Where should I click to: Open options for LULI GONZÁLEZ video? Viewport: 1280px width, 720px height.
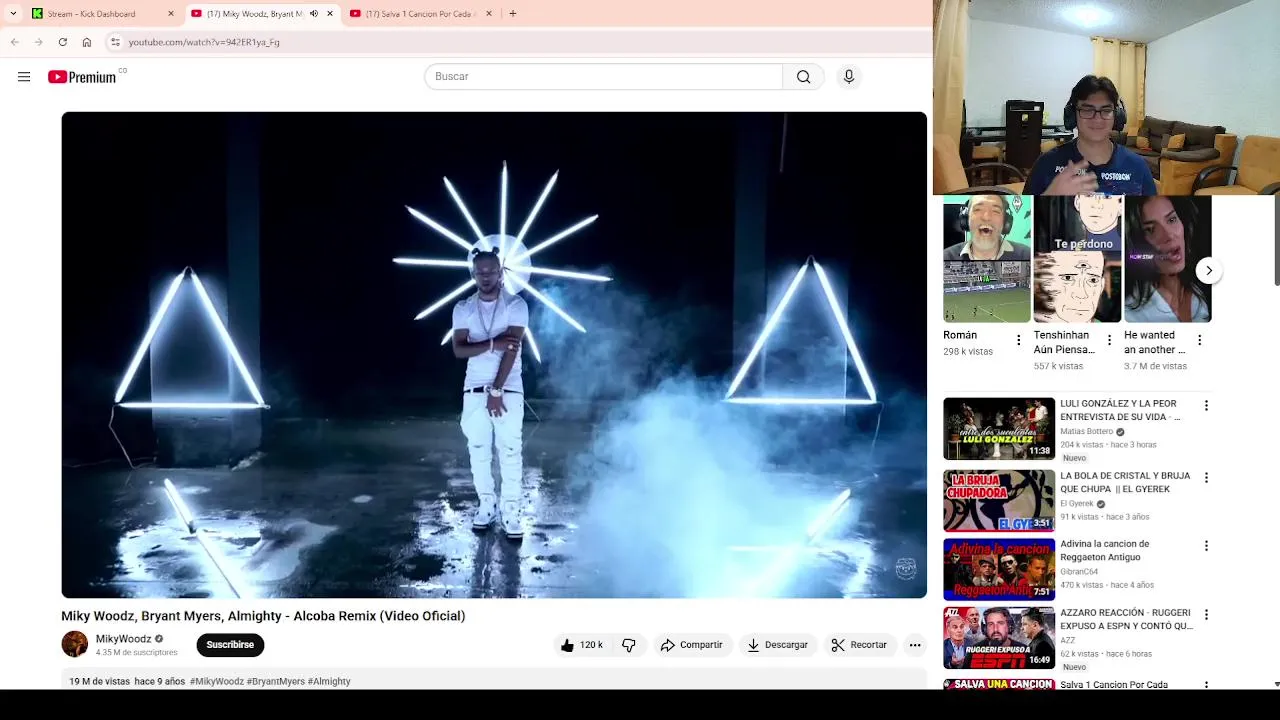(x=1206, y=406)
